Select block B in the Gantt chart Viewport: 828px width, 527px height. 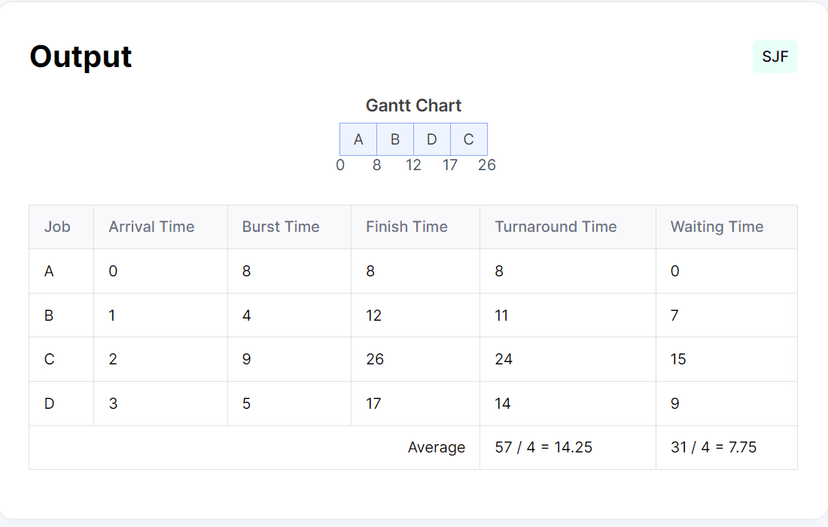(395, 139)
